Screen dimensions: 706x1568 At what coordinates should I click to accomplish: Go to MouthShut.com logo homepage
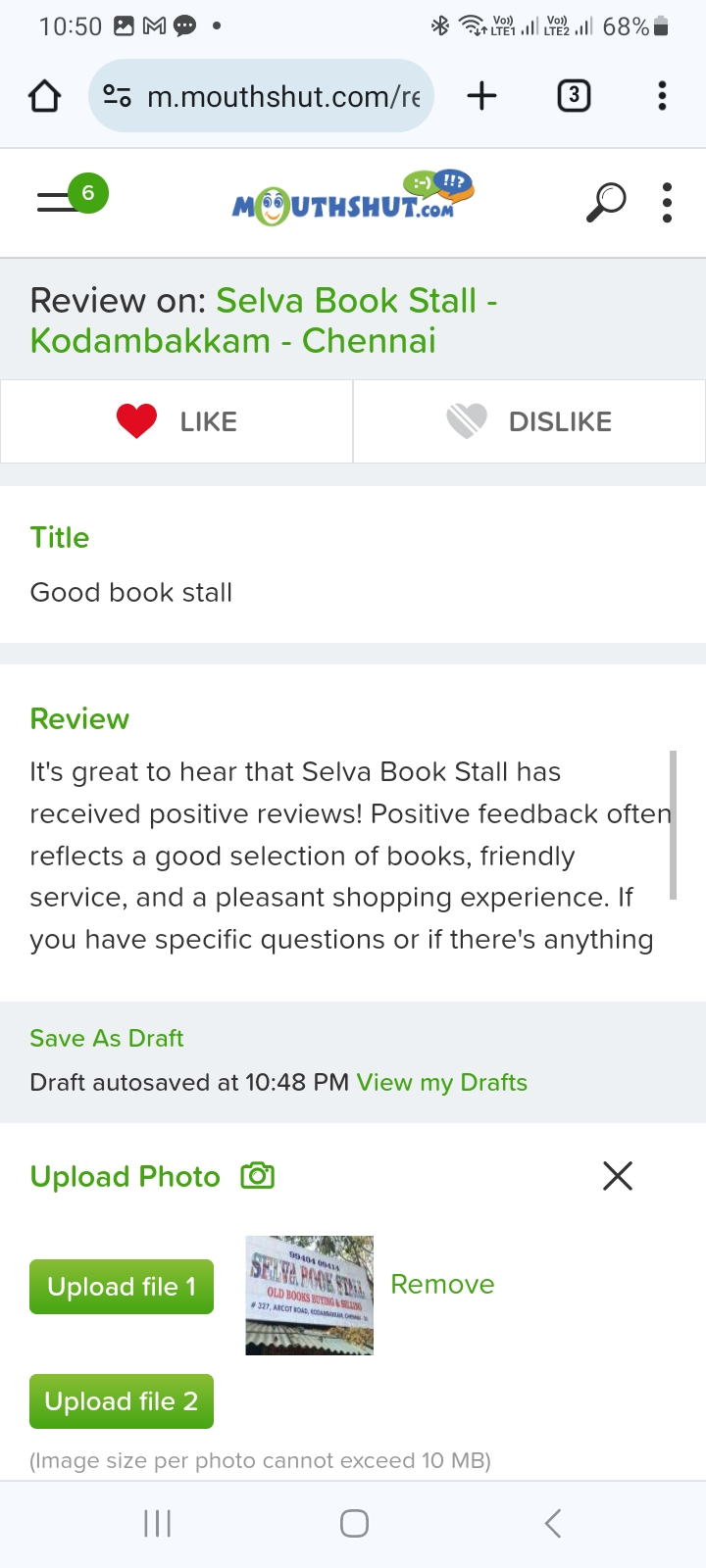[353, 197]
